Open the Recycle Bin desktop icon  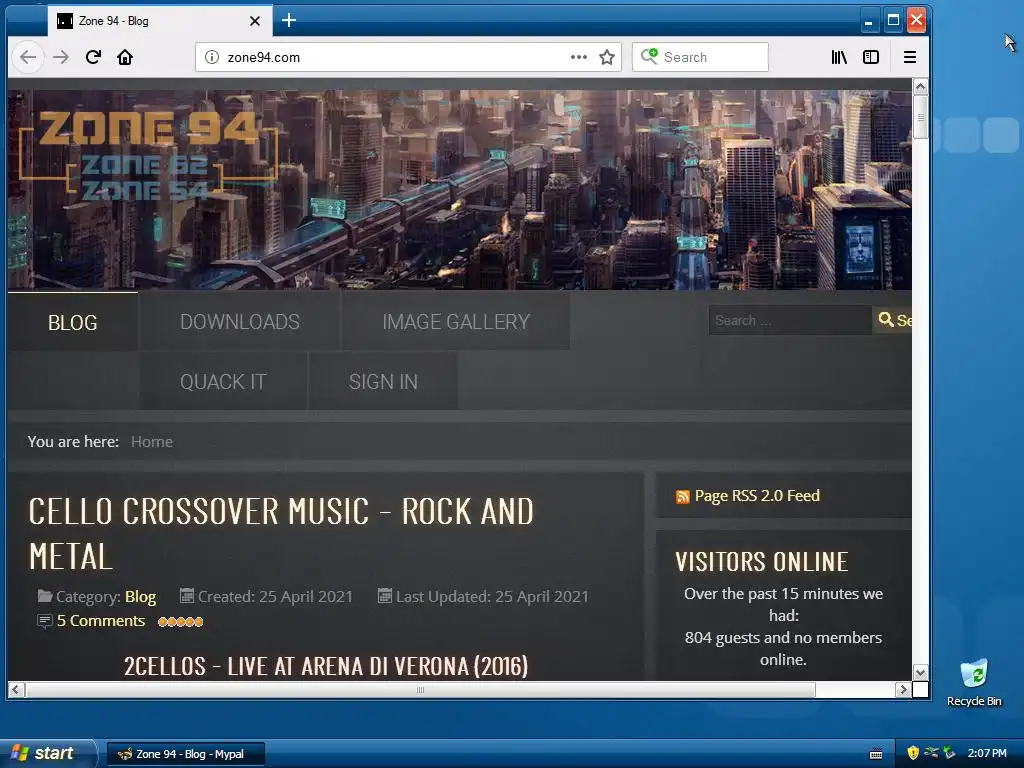(x=974, y=682)
